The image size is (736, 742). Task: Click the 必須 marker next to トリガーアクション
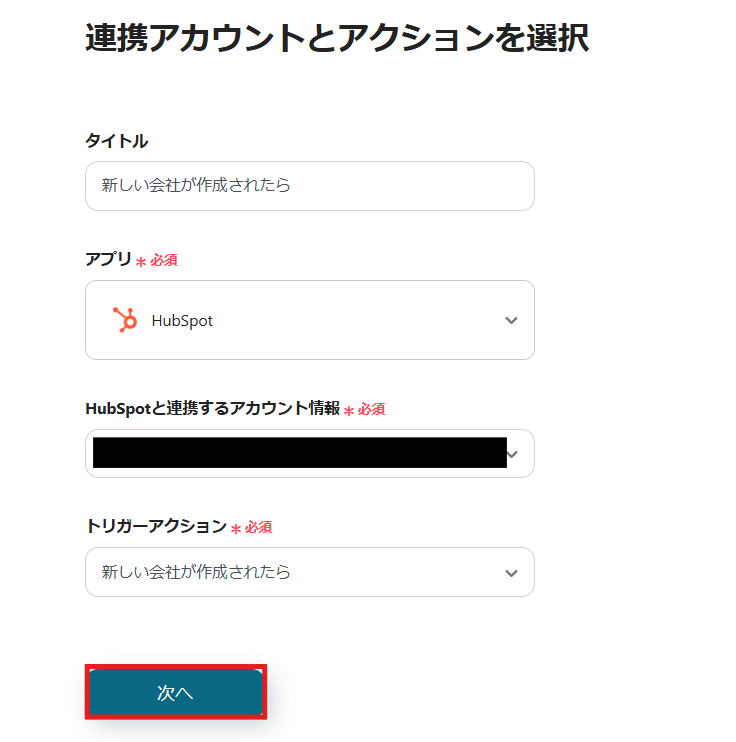259,527
